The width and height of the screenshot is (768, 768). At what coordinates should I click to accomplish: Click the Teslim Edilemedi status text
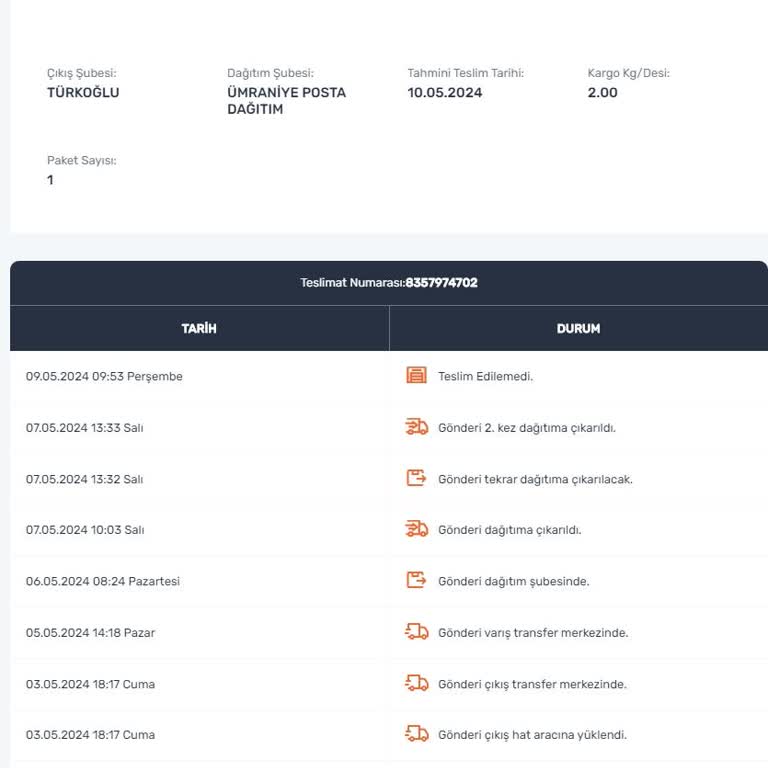(x=485, y=376)
